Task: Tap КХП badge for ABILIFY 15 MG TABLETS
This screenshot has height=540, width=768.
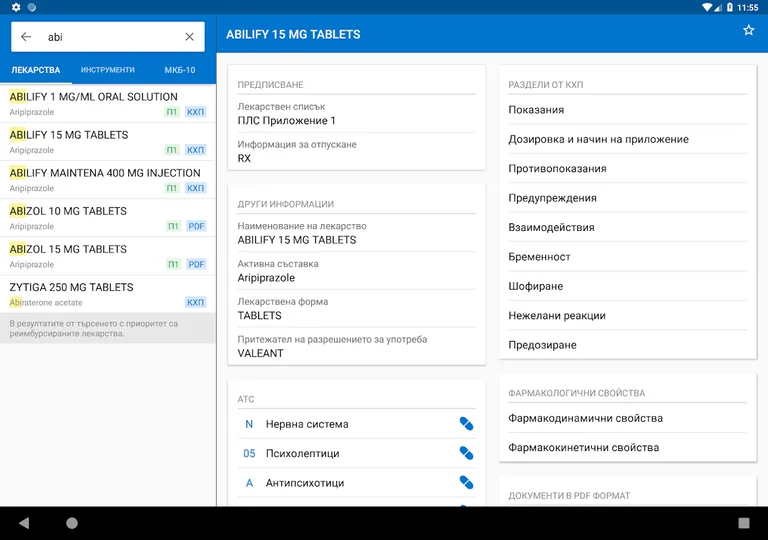Action: pyautogui.click(x=195, y=150)
